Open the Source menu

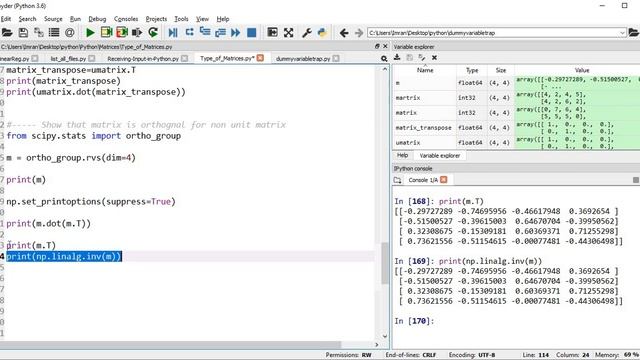53,19
